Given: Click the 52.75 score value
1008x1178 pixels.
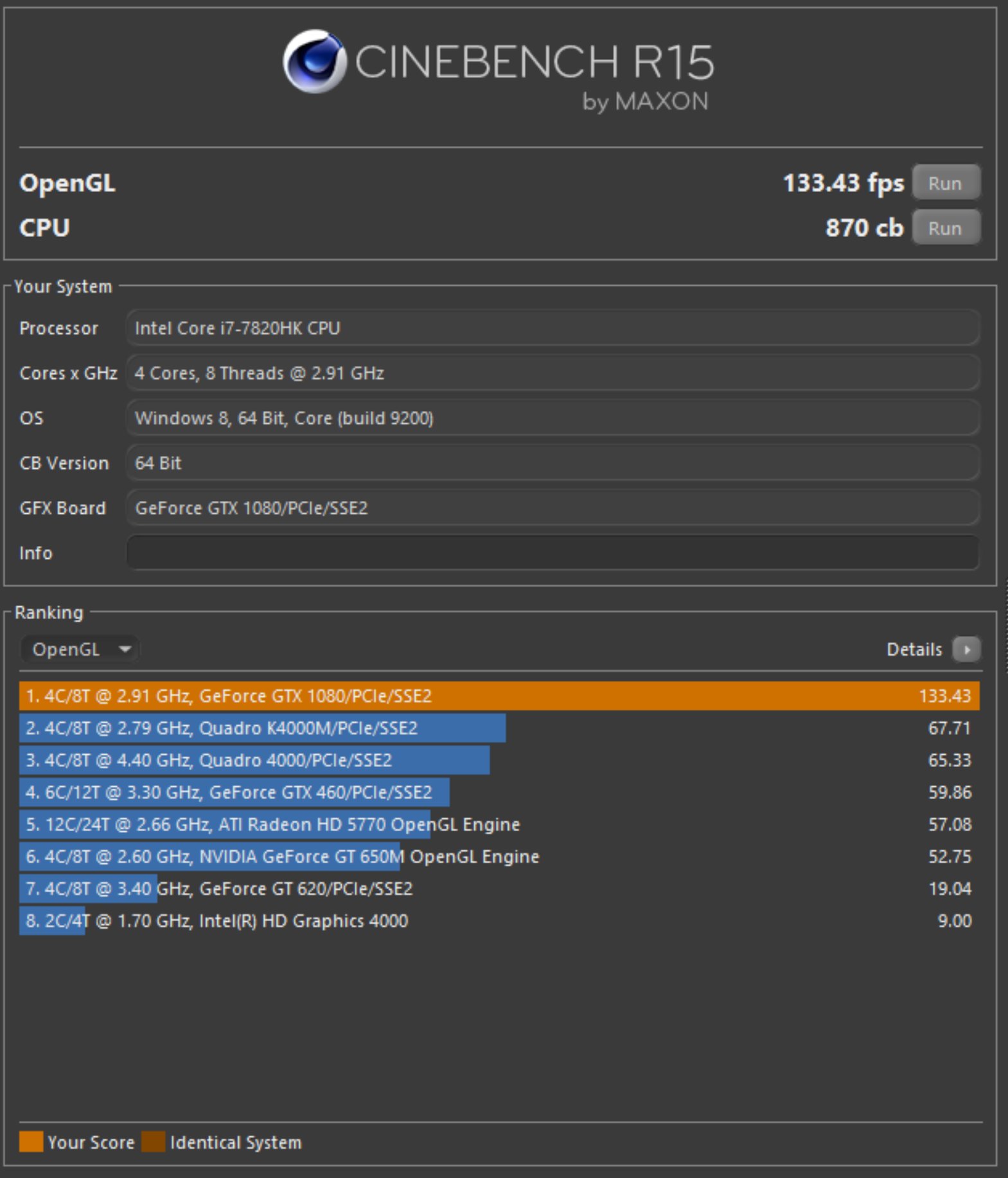Looking at the screenshot, I should [950, 856].
